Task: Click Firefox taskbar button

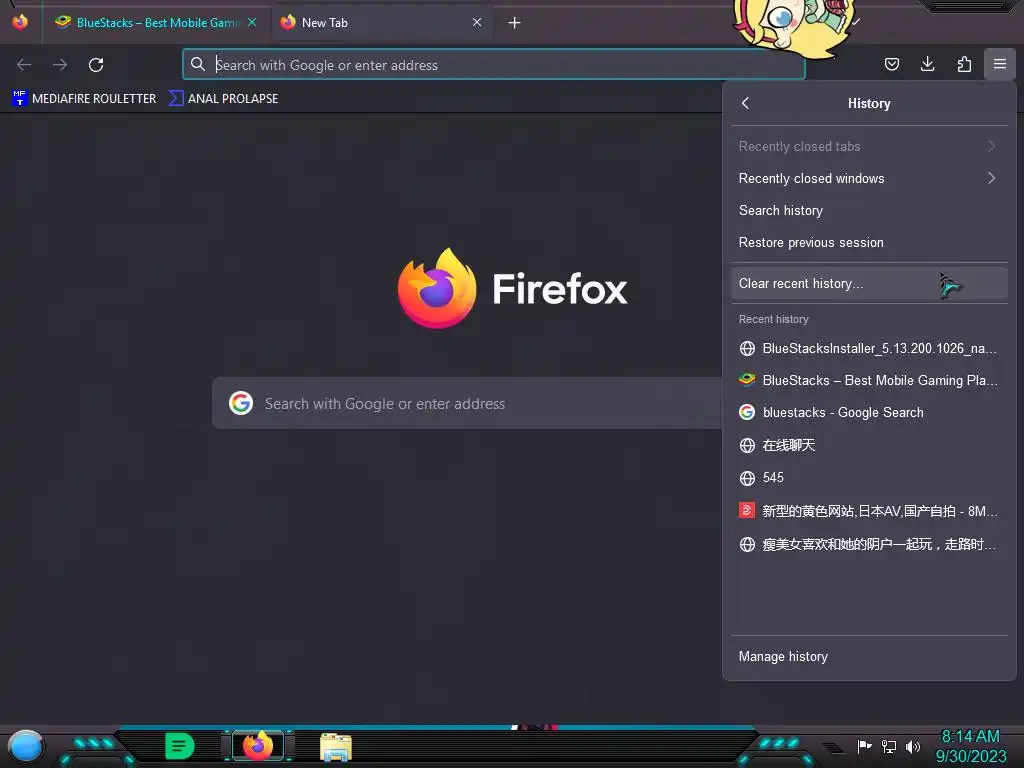Action: (257, 746)
